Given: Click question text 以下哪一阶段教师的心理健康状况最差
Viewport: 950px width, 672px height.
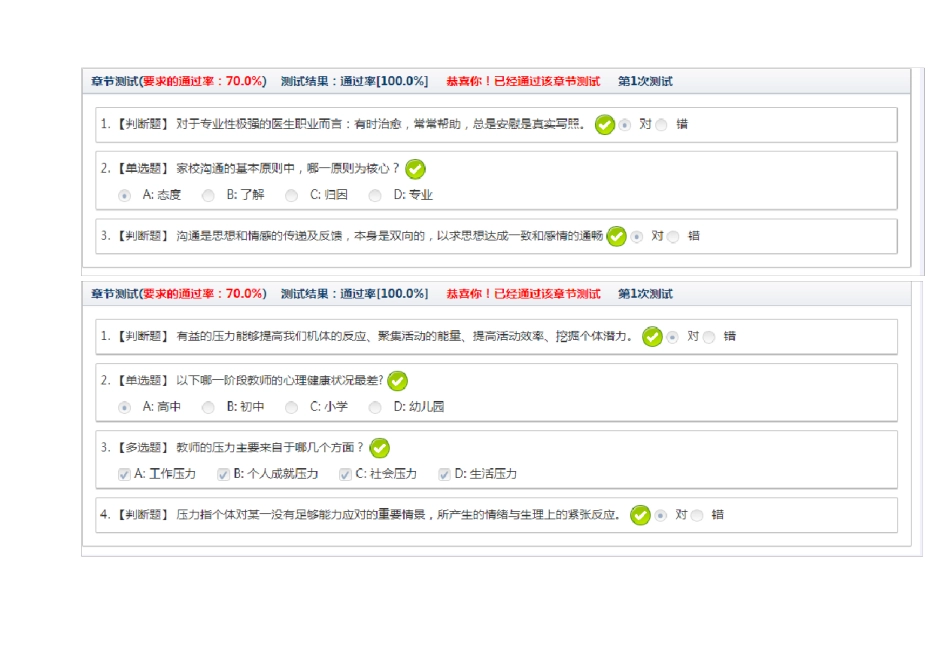Looking at the screenshot, I should click(x=280, y=381).
